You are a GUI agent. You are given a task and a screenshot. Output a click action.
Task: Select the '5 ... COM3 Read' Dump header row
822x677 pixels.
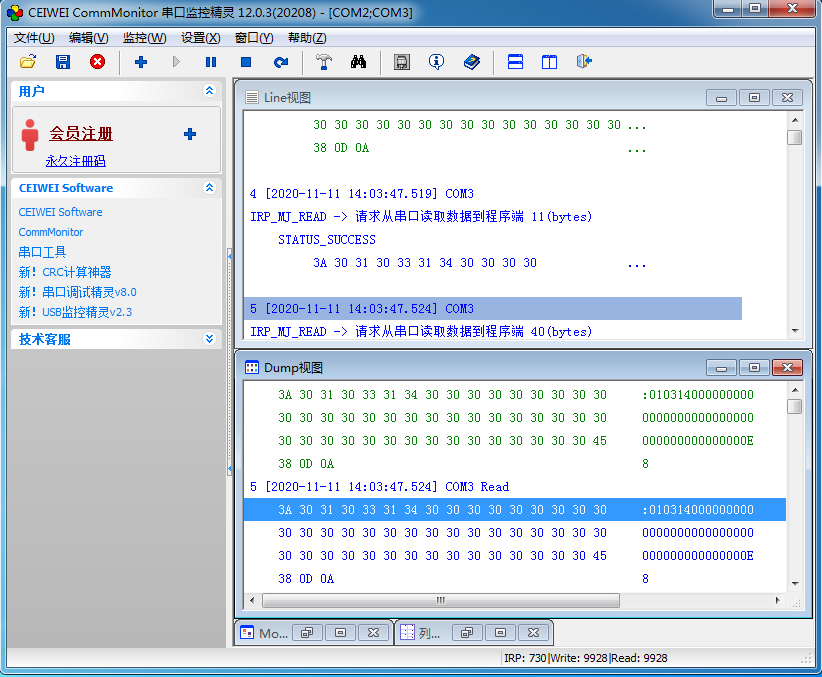[x=380, y=487]
